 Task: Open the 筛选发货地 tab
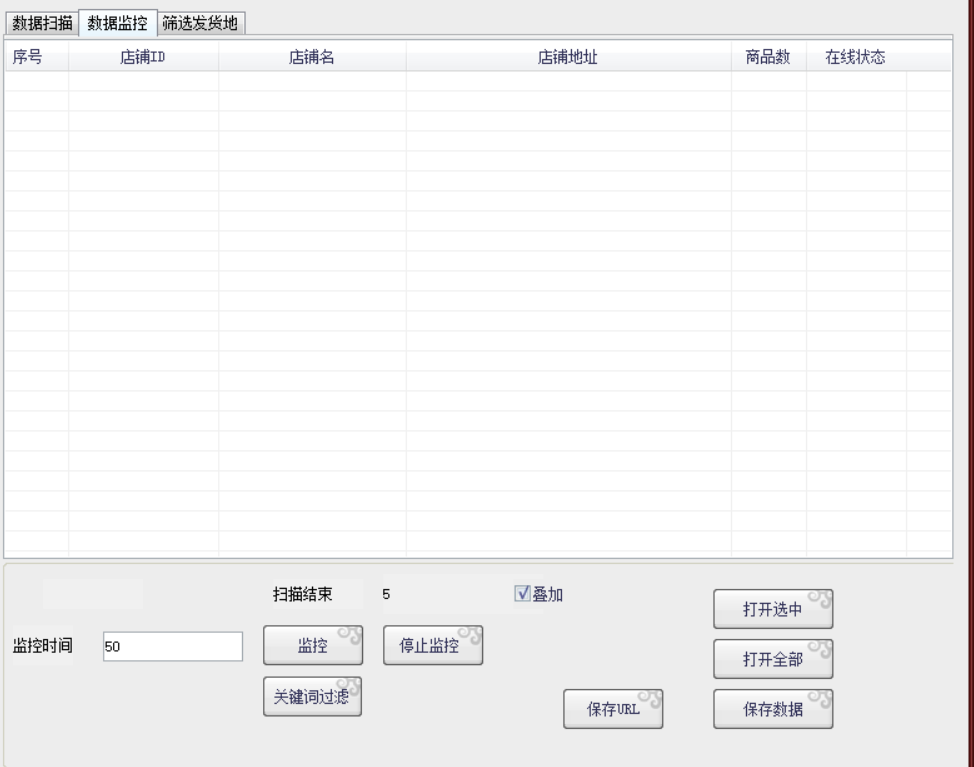(x=202, y=23)
